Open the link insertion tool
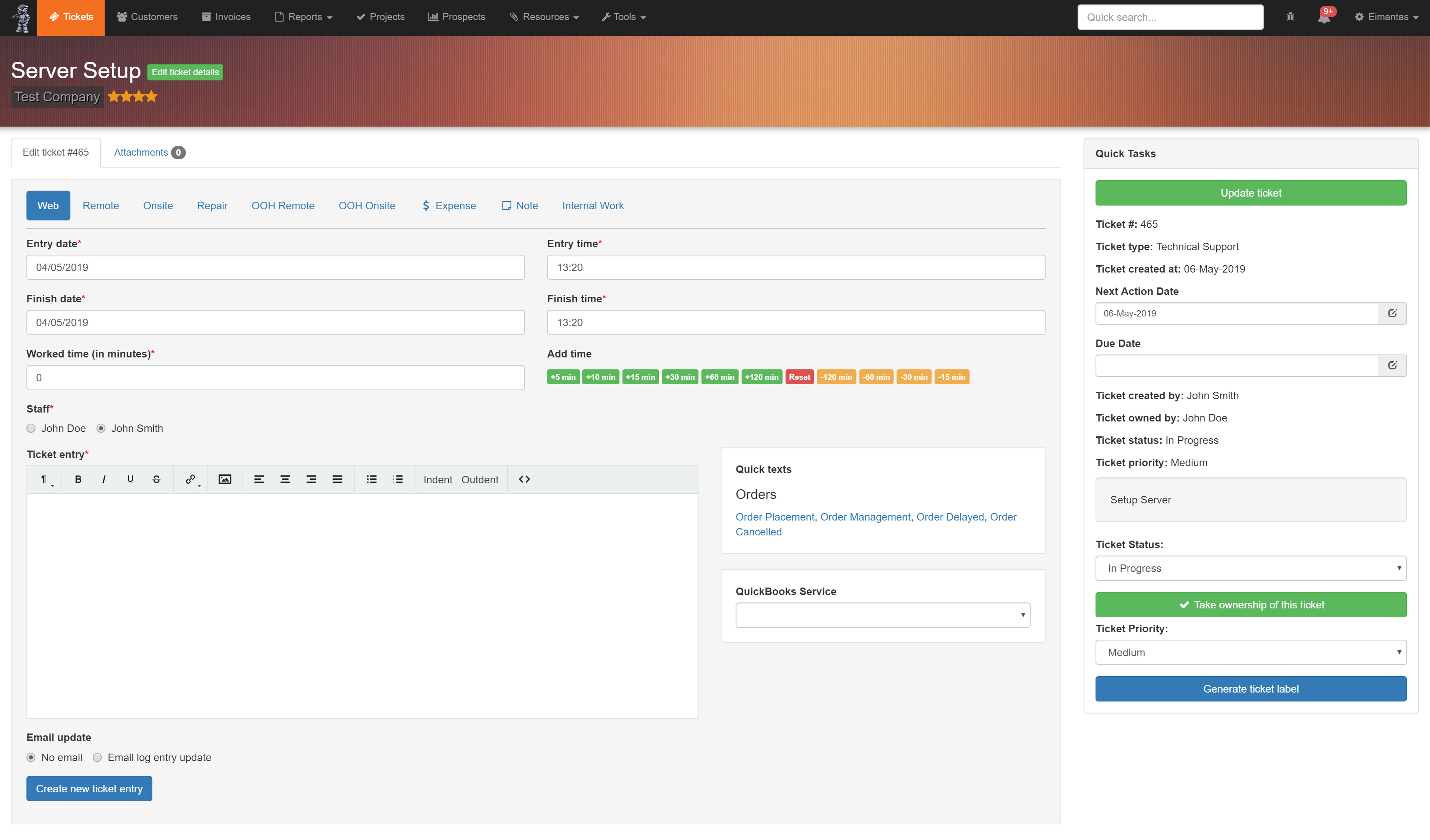1430x840 pixels. (x=191, y=479)
